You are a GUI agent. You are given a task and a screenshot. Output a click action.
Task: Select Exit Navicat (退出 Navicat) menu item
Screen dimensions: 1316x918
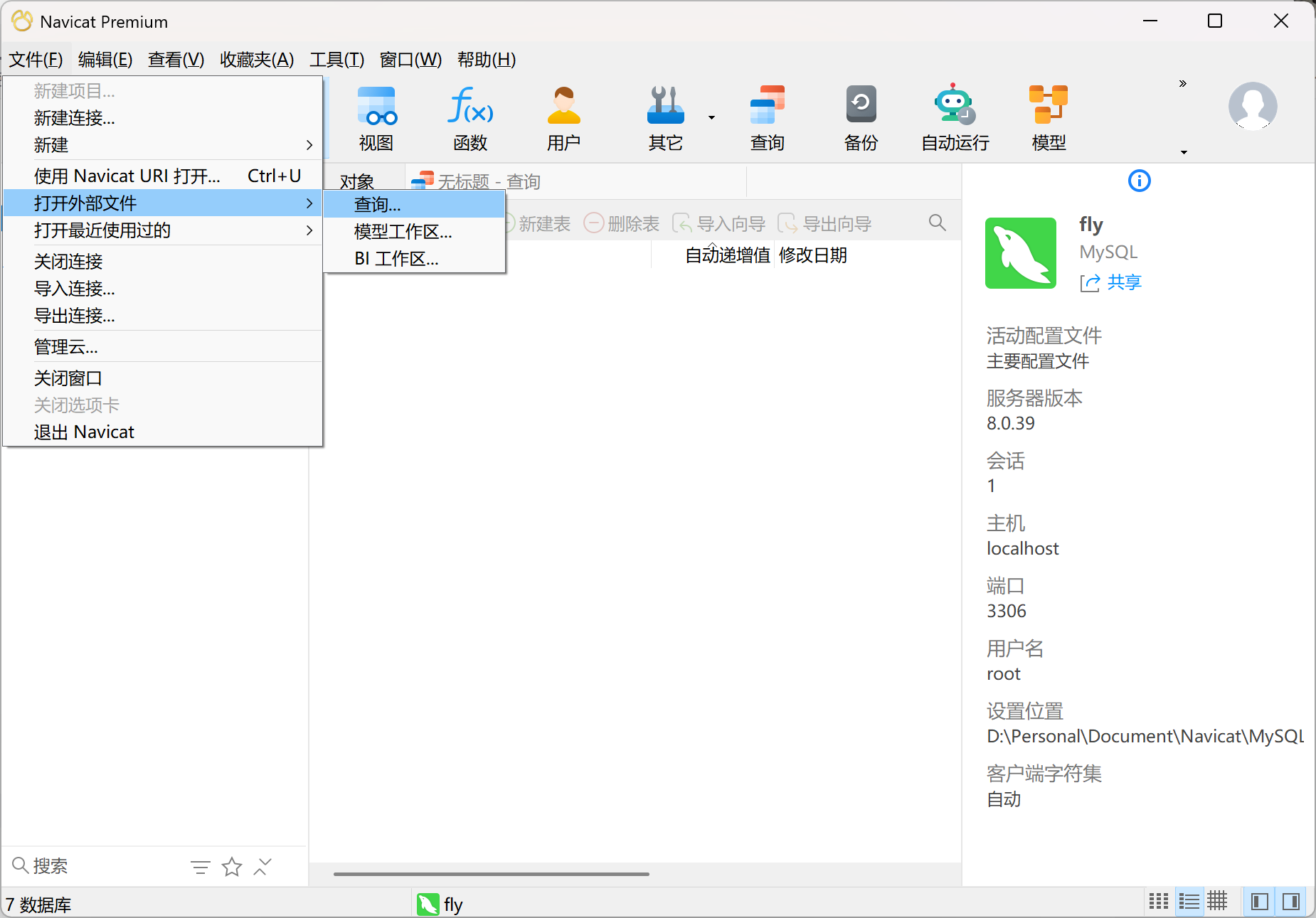click(x=163, y=432)
